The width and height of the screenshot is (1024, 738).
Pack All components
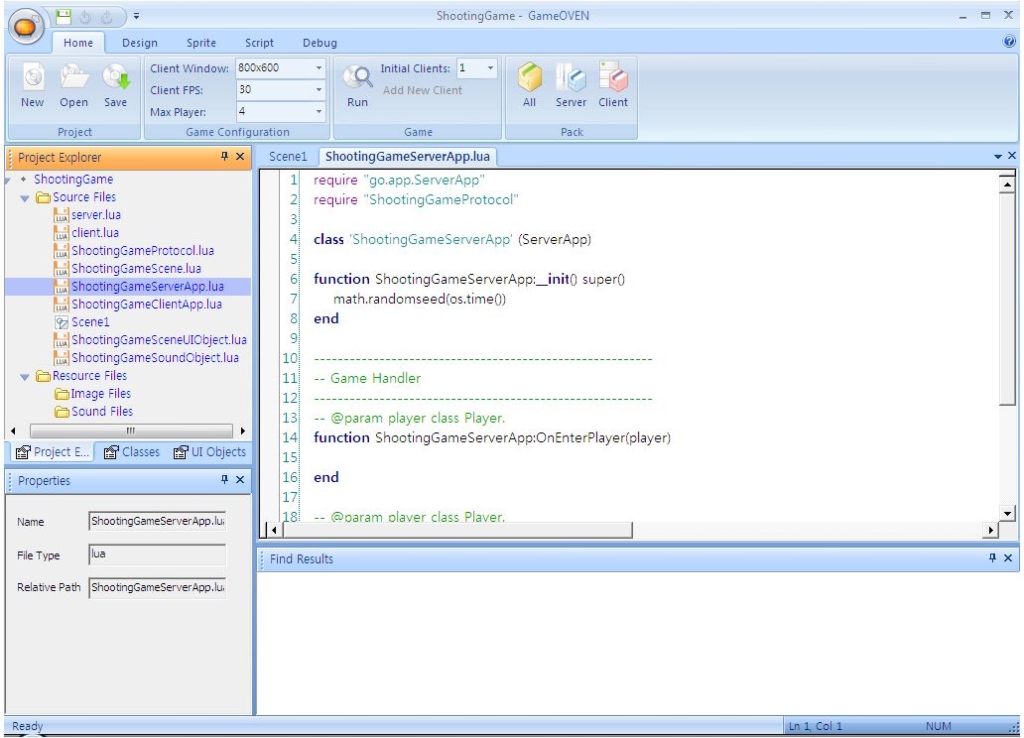coord(530,85)
